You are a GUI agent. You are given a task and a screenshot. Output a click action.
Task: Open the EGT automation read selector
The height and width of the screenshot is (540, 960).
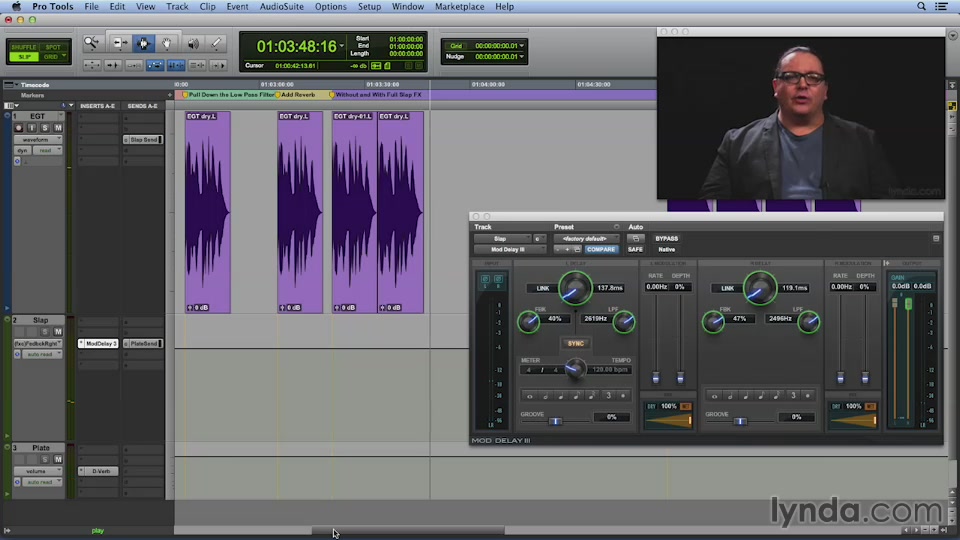(x=48, y=151)
